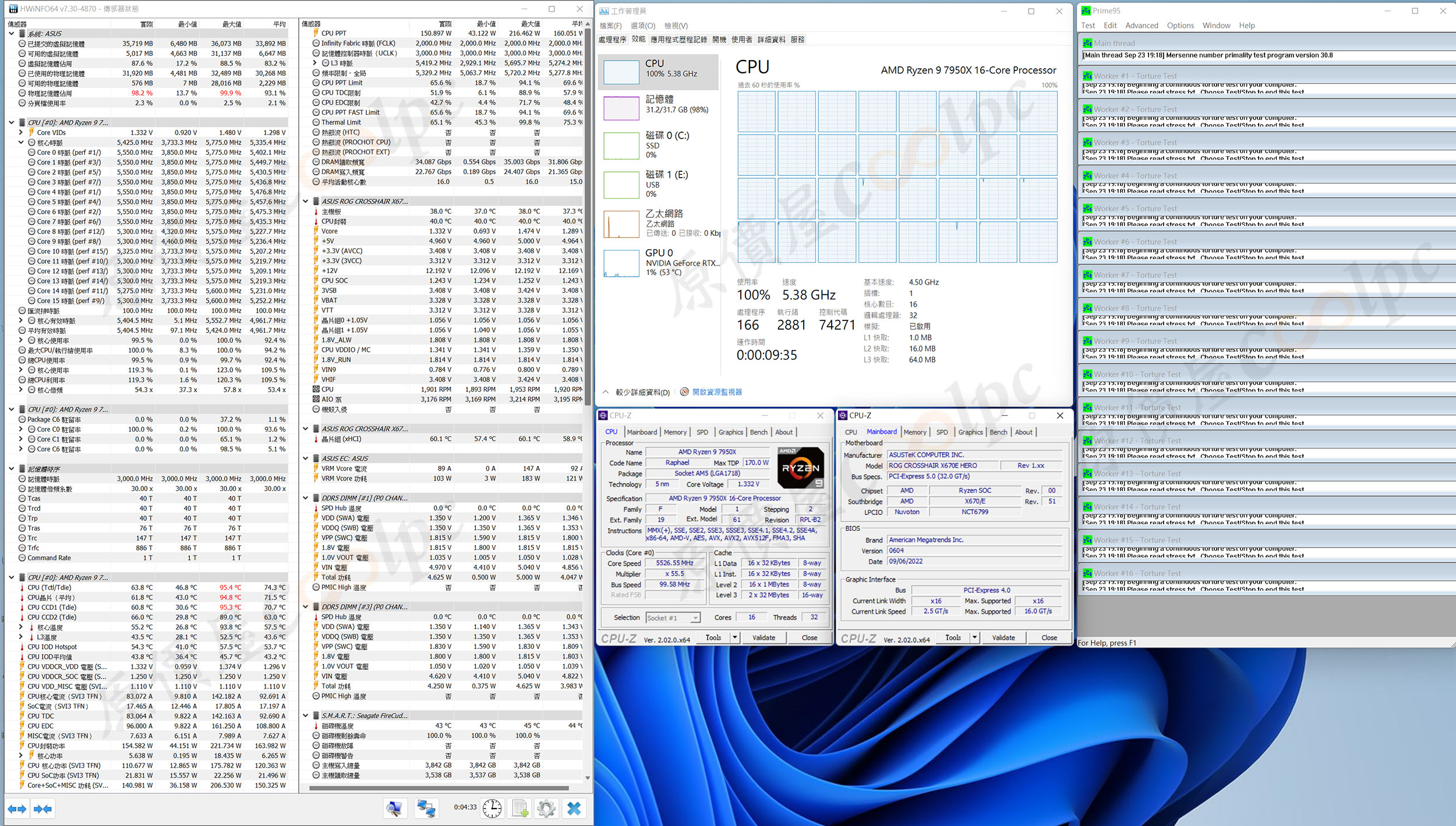Click Close button in right CPU-Z

[x=1049, y=638]
